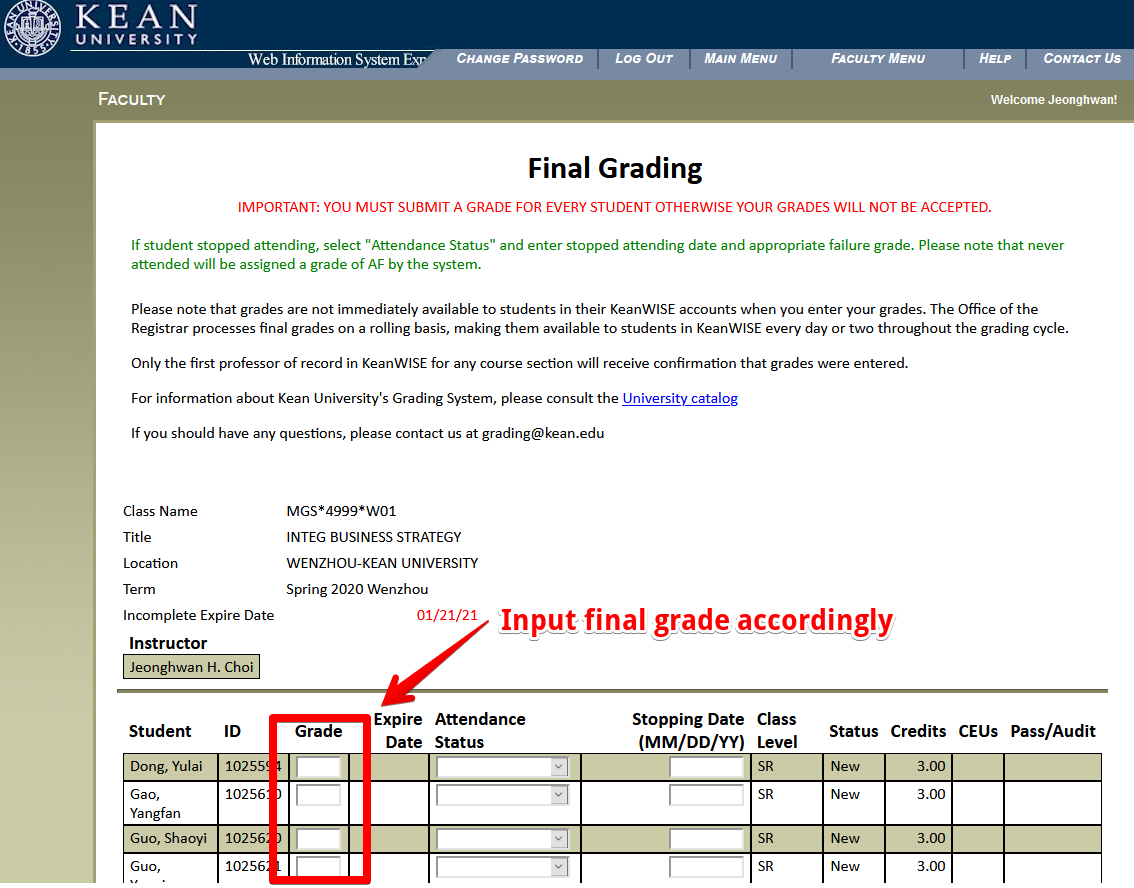The width and height of the screenshot is (1134, 888).
Task: Click the Pass/Audit column header
Action: pyautogui.click(x=1053, y=732)
